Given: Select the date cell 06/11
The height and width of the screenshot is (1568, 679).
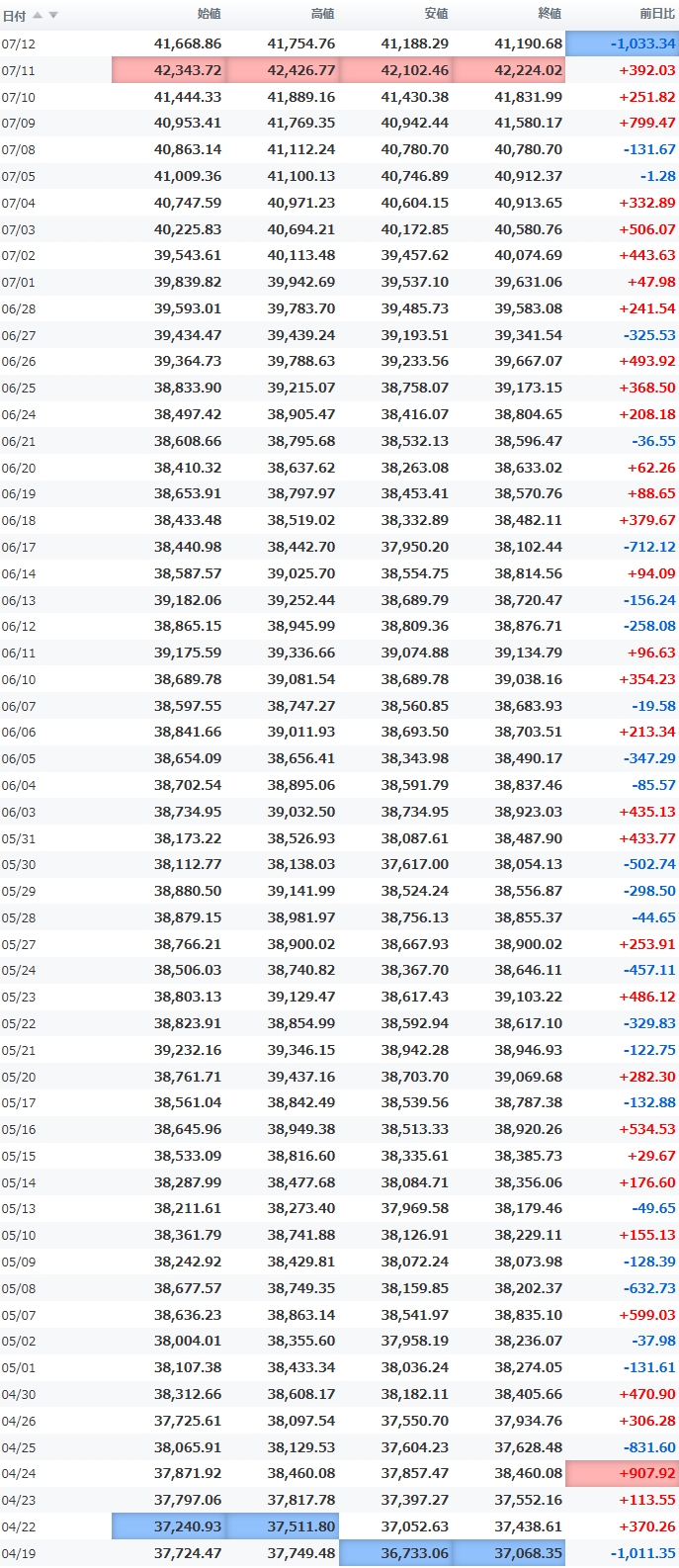Looking at the screenshot, I should click(x=19, y=653).
